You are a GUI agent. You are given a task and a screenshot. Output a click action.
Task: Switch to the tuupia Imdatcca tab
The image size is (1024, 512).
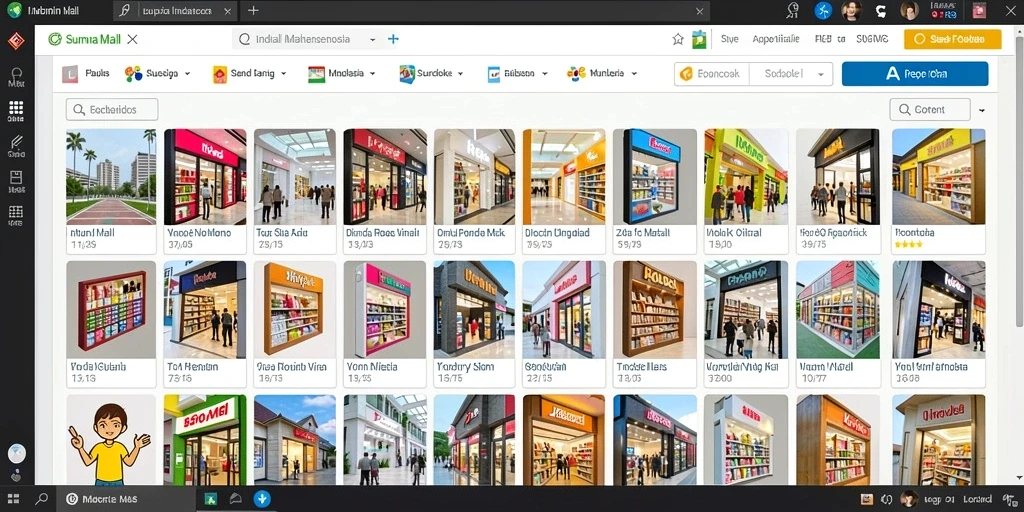tap(176, 10)
